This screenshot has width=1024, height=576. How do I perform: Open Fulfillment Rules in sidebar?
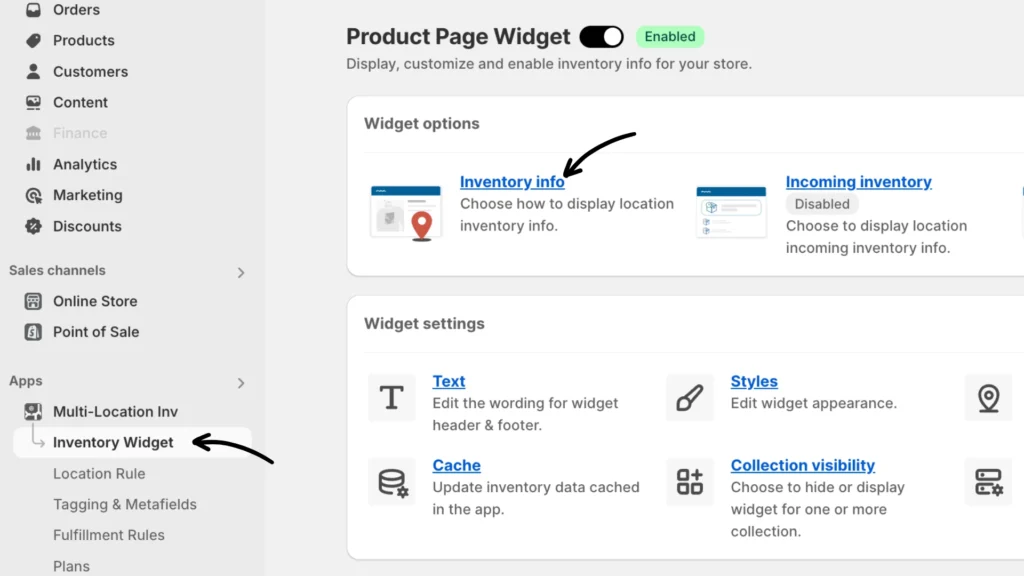(x=109, y=536)
